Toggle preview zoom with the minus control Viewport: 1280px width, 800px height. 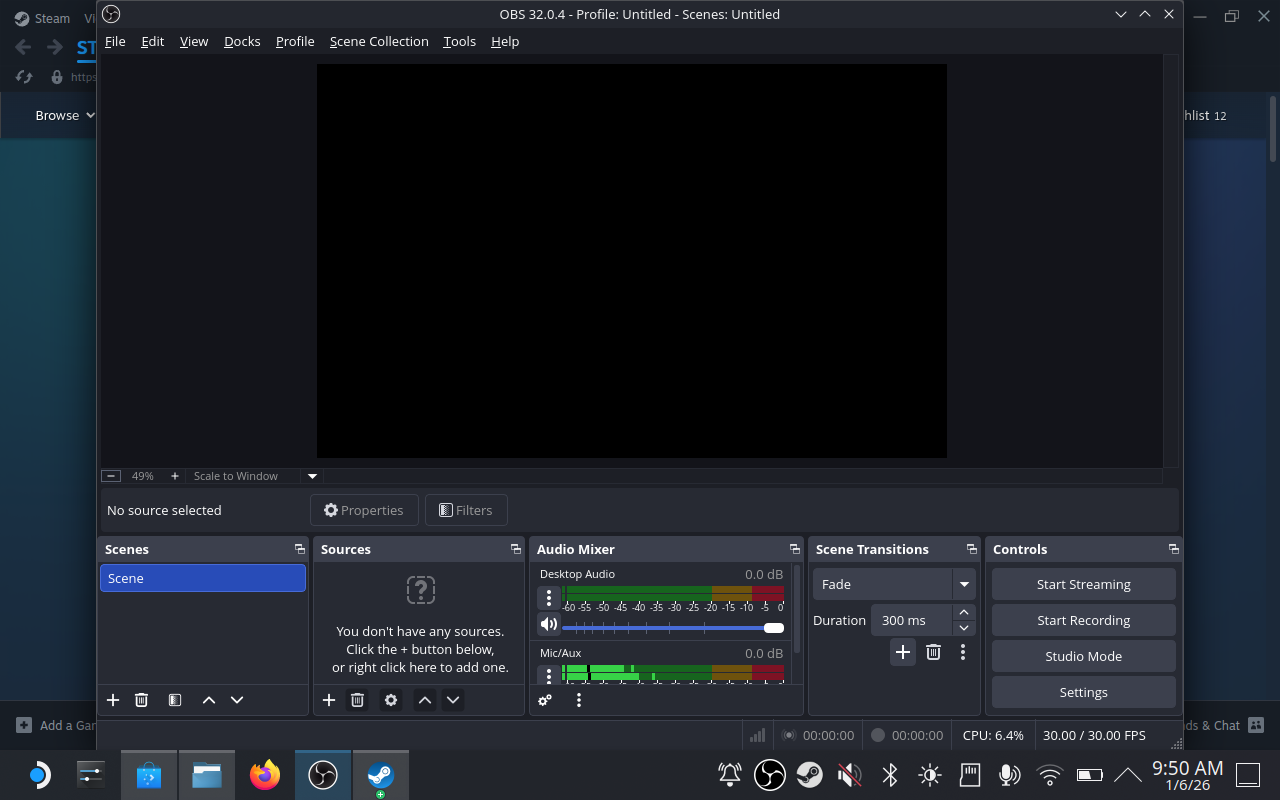click(x=111, y=475)
